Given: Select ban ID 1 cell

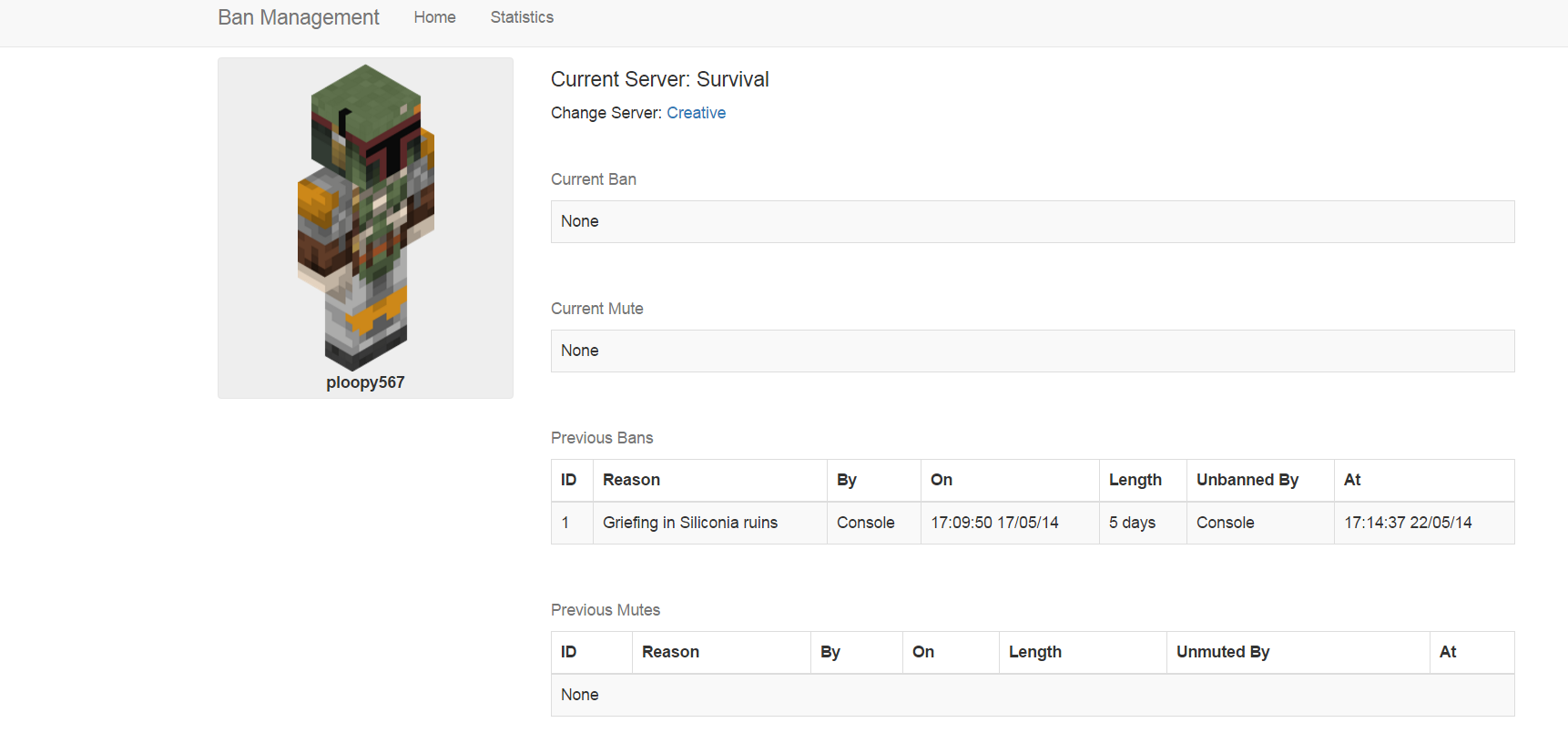Looking at the screenshot, I should pyautogui.click(x=572, y=523).
